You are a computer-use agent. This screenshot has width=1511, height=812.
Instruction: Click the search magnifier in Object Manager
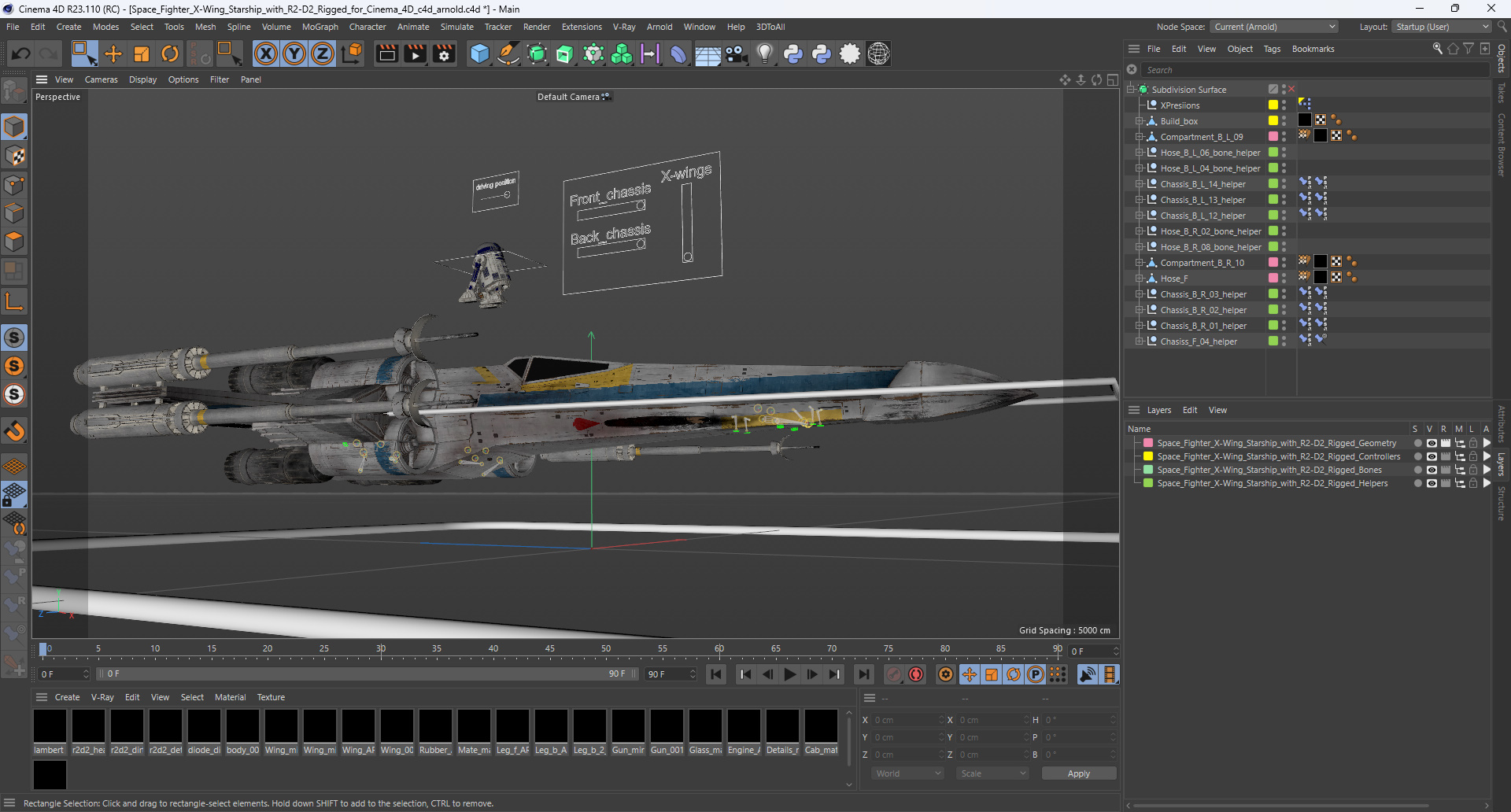pyautogui.click(x=1438, y=49)
